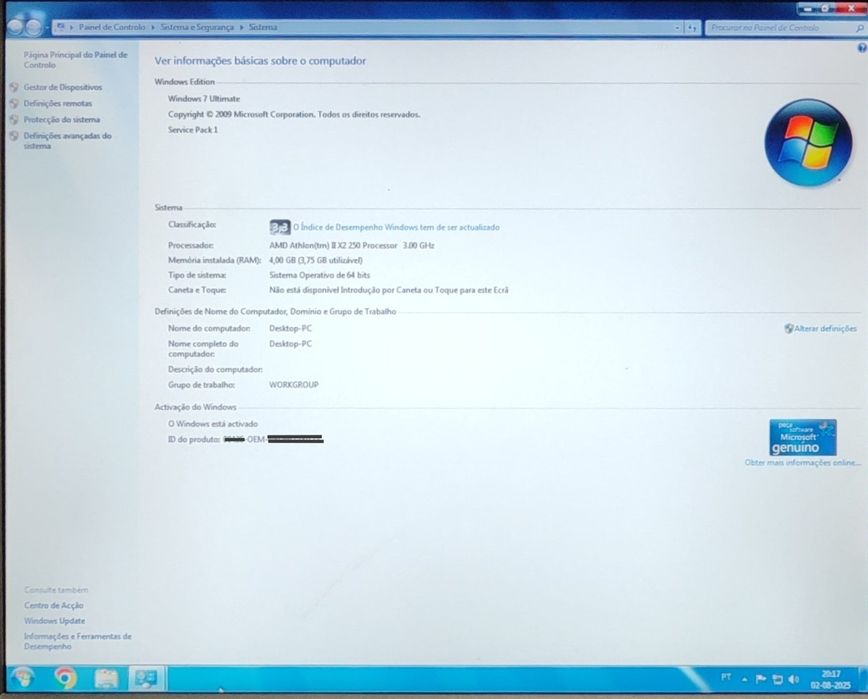Image resolution: width=868 pixels, height=699 pixels.
Task: Click the navigation Back arrow button
Action: pos(15,27)
